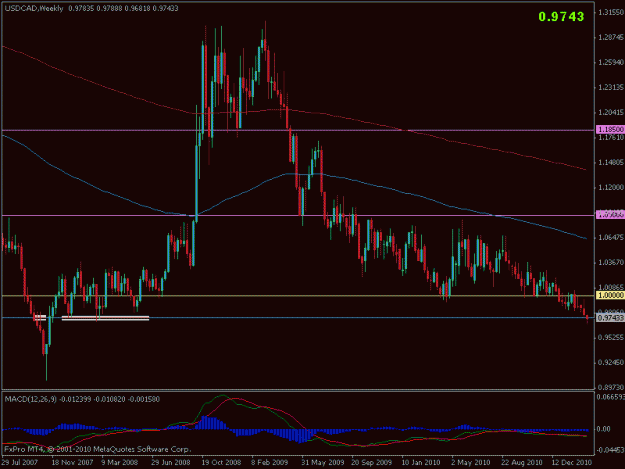This screenshot has width=625, height=469.
Task: Click the 0.97433 current price label
Action: pyautogui.click(x=610, y=318)
